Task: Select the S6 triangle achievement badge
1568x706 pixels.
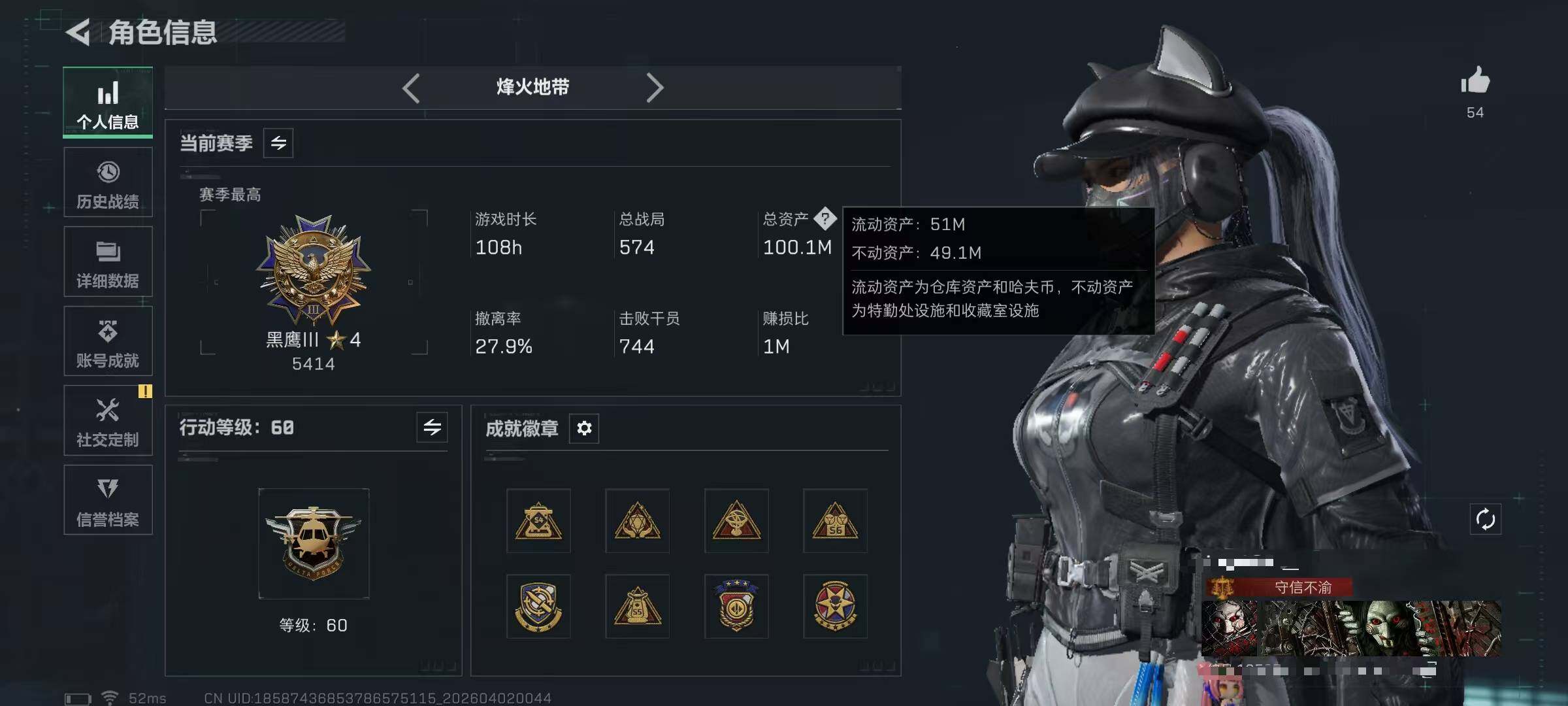Action: [x=835, y=521]
